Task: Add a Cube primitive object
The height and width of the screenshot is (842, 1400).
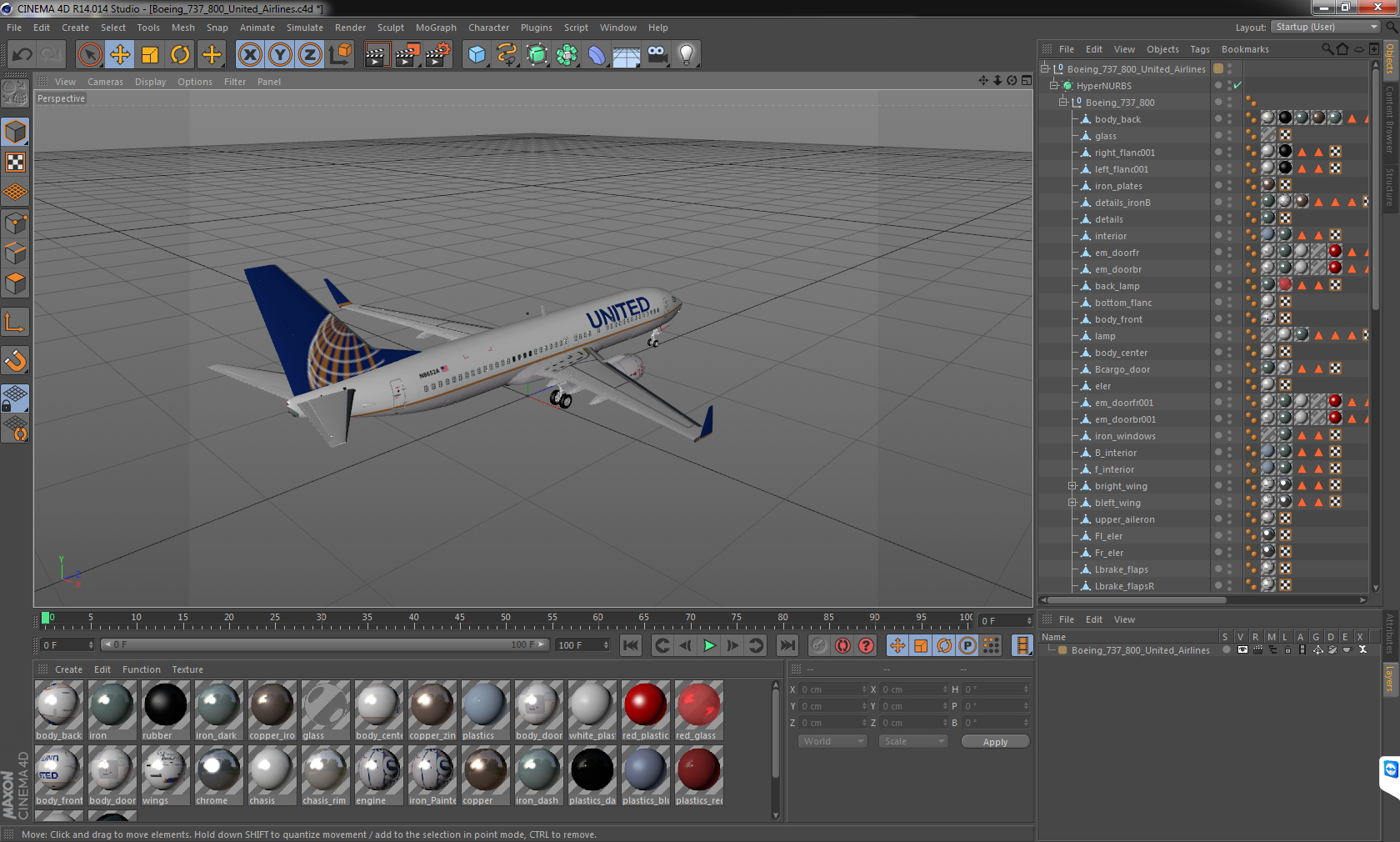Action: (477, 55)
